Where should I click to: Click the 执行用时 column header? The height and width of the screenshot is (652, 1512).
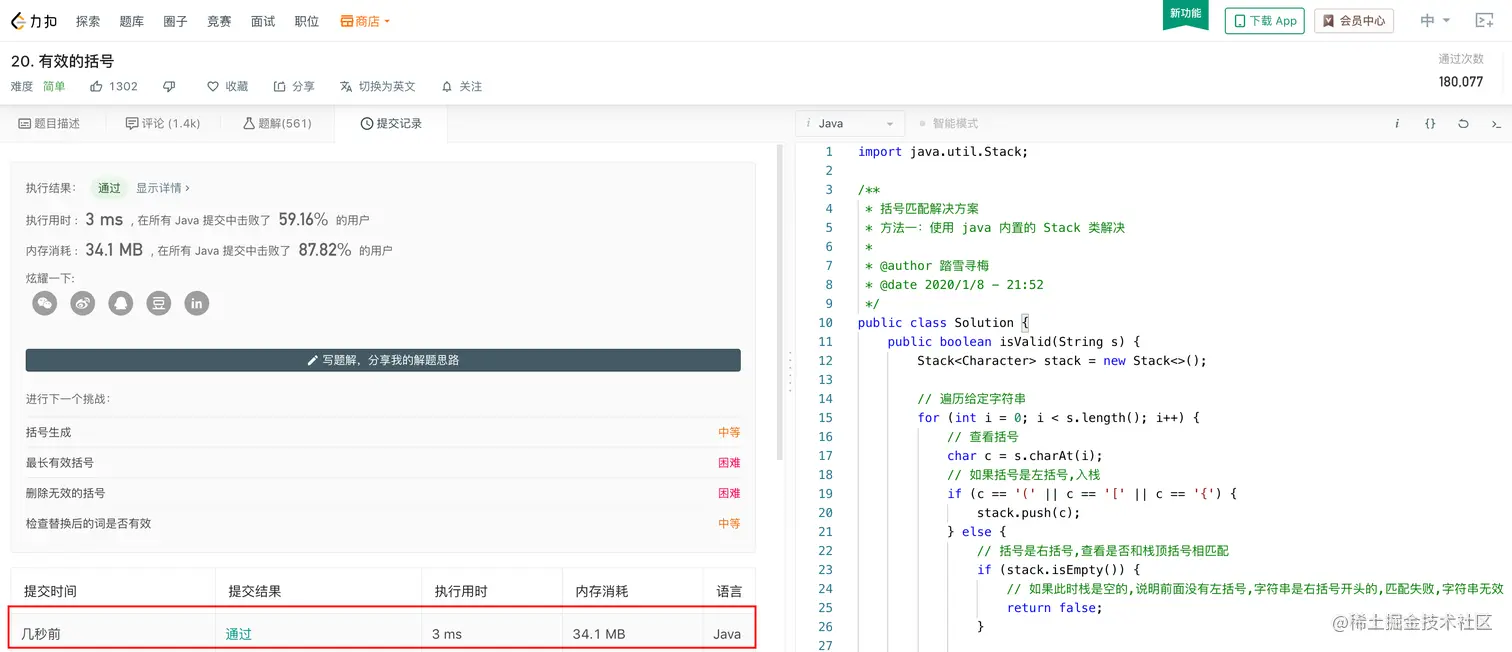[460, 591]
